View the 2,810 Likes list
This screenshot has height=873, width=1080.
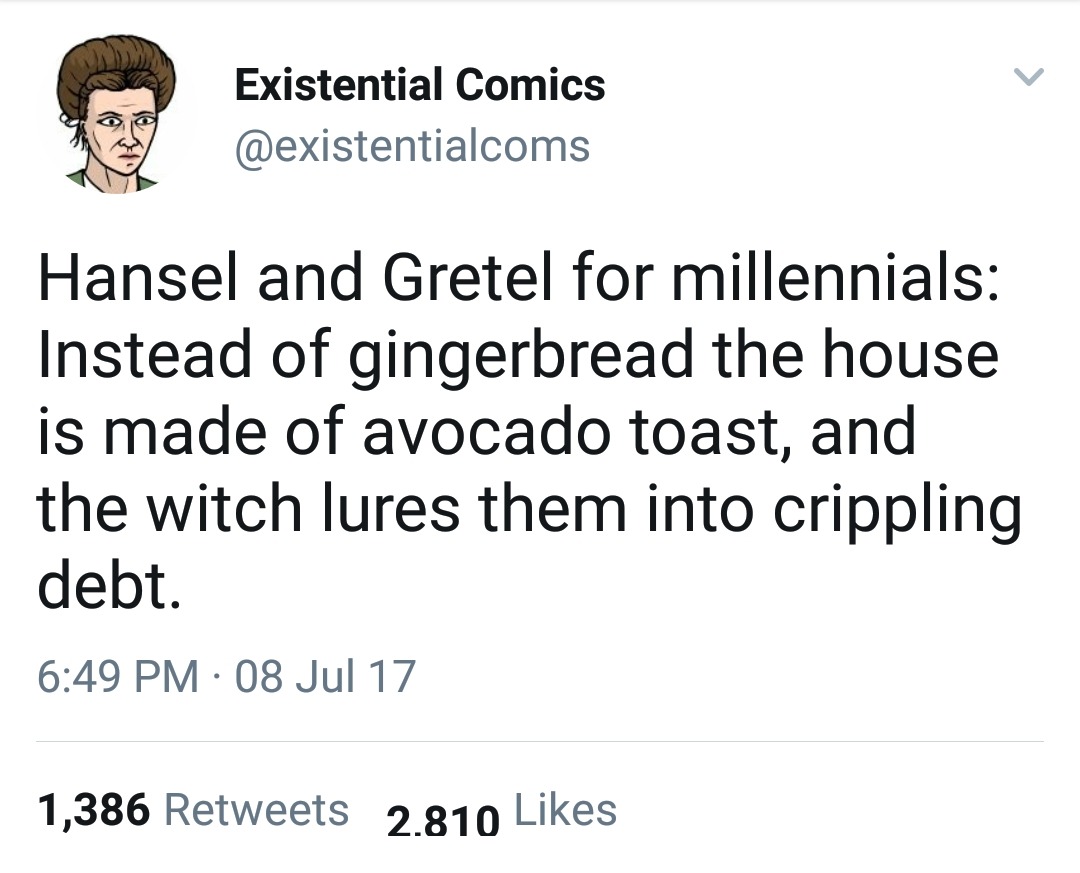501,812
